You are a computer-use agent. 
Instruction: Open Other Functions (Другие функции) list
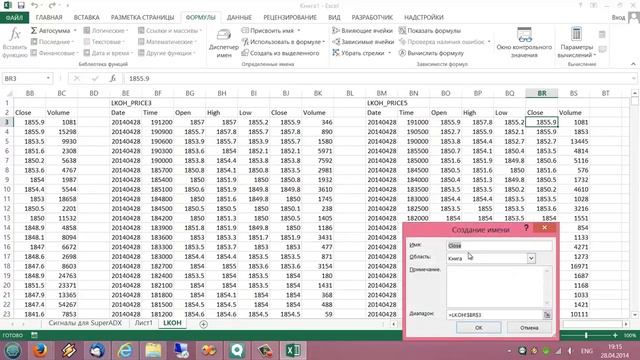click(167, 53)
